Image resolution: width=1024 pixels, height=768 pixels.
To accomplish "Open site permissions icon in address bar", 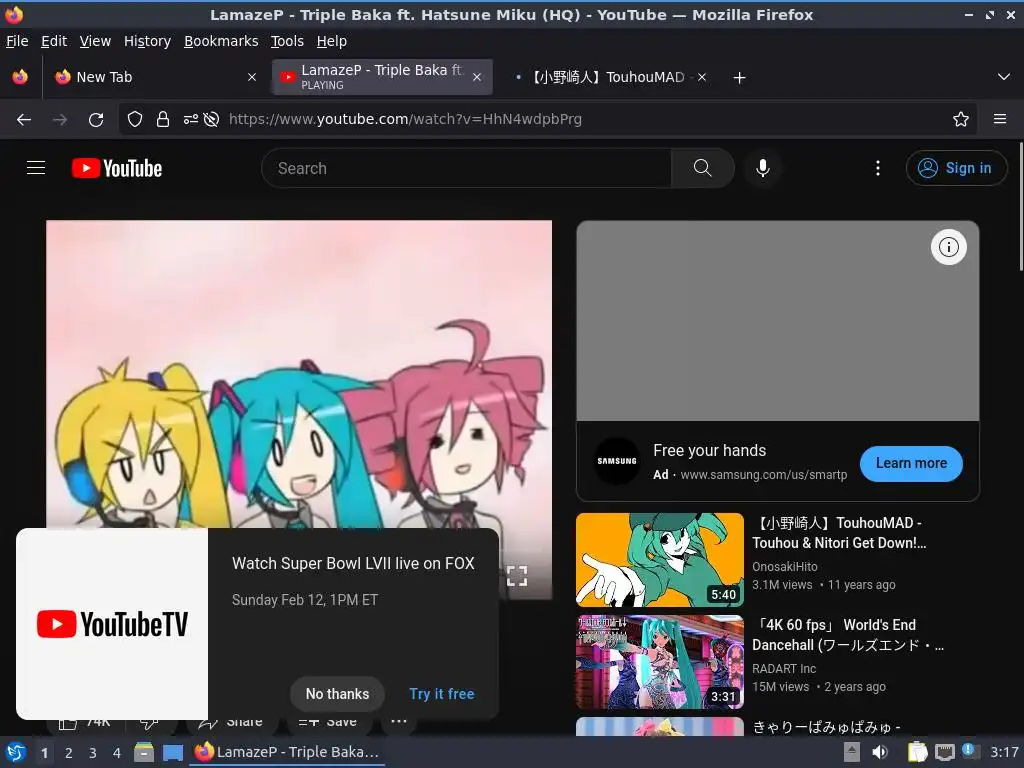I will pos(191,119).
